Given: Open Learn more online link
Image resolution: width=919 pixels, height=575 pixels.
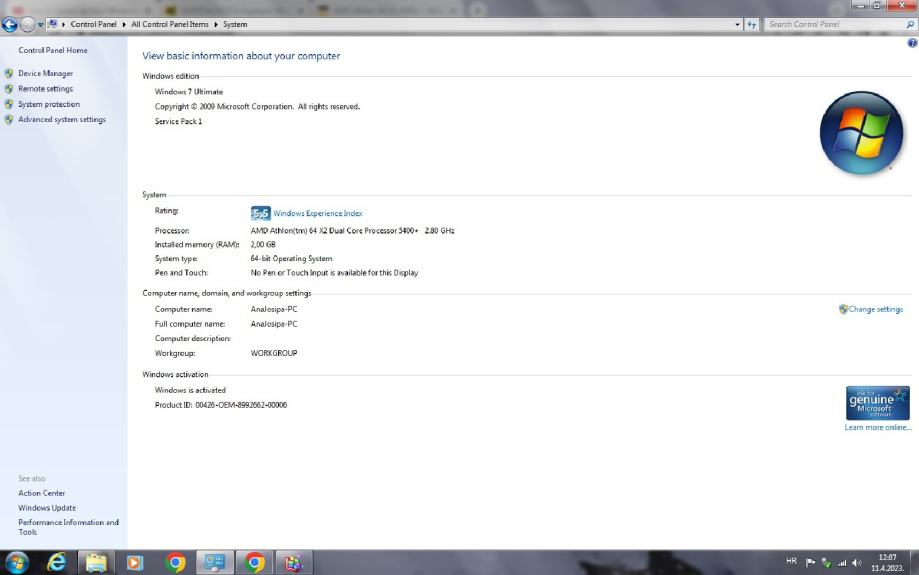Looking at the screenshot, I should click(x=878, y=428).
